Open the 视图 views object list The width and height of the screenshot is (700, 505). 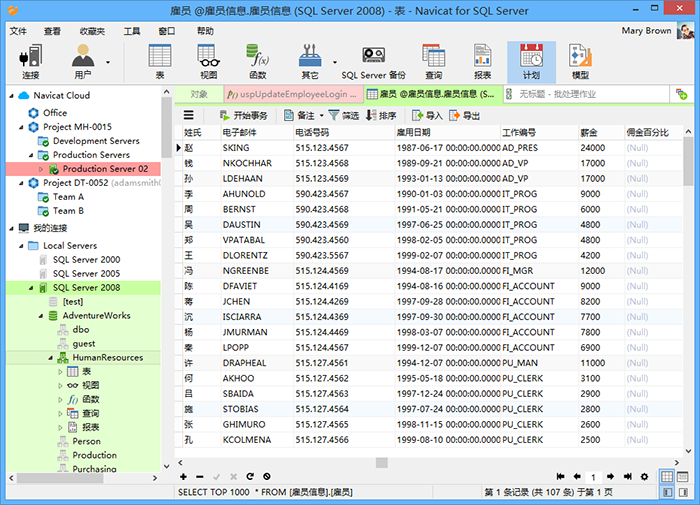208,62
